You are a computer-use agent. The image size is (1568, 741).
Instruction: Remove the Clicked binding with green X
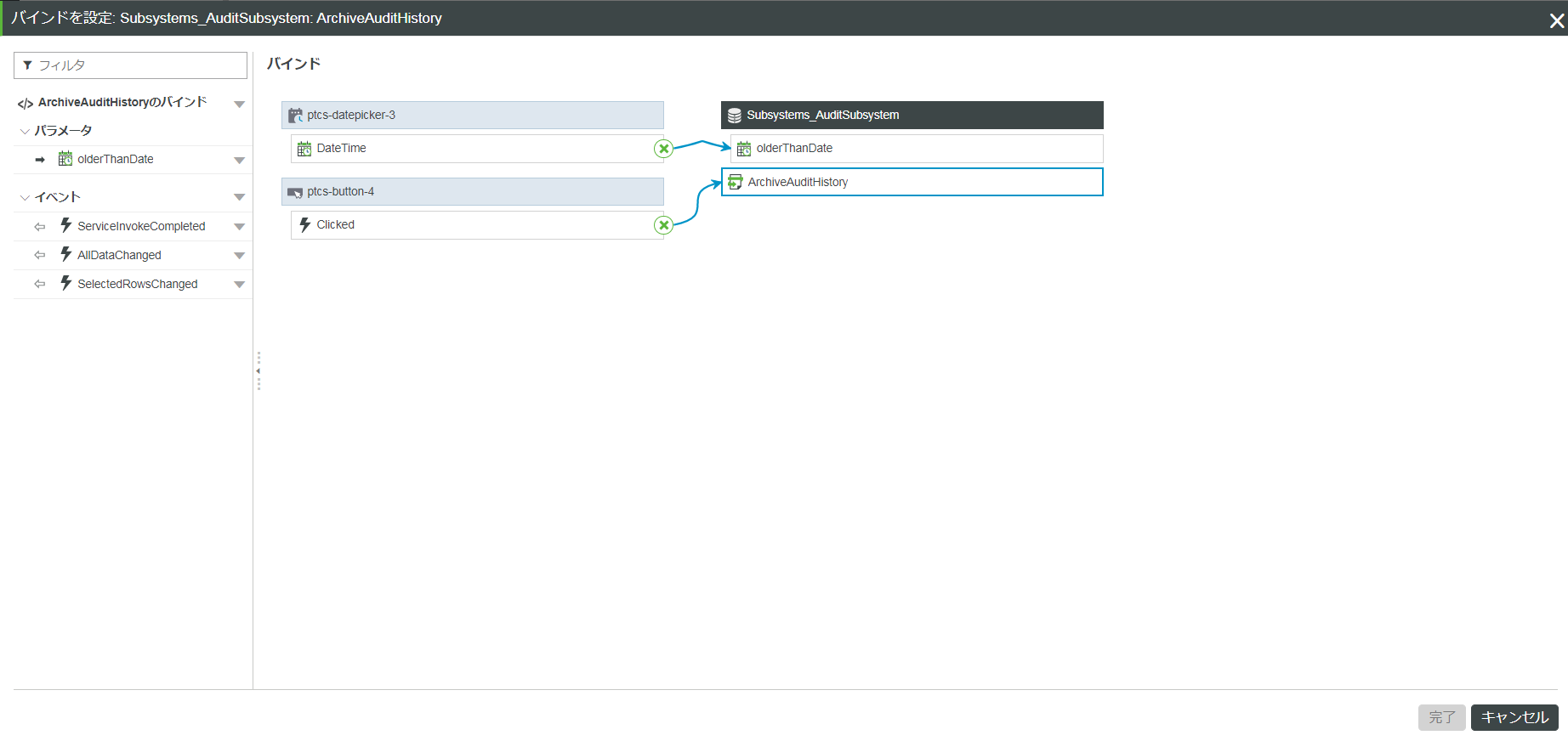(663, 225)
